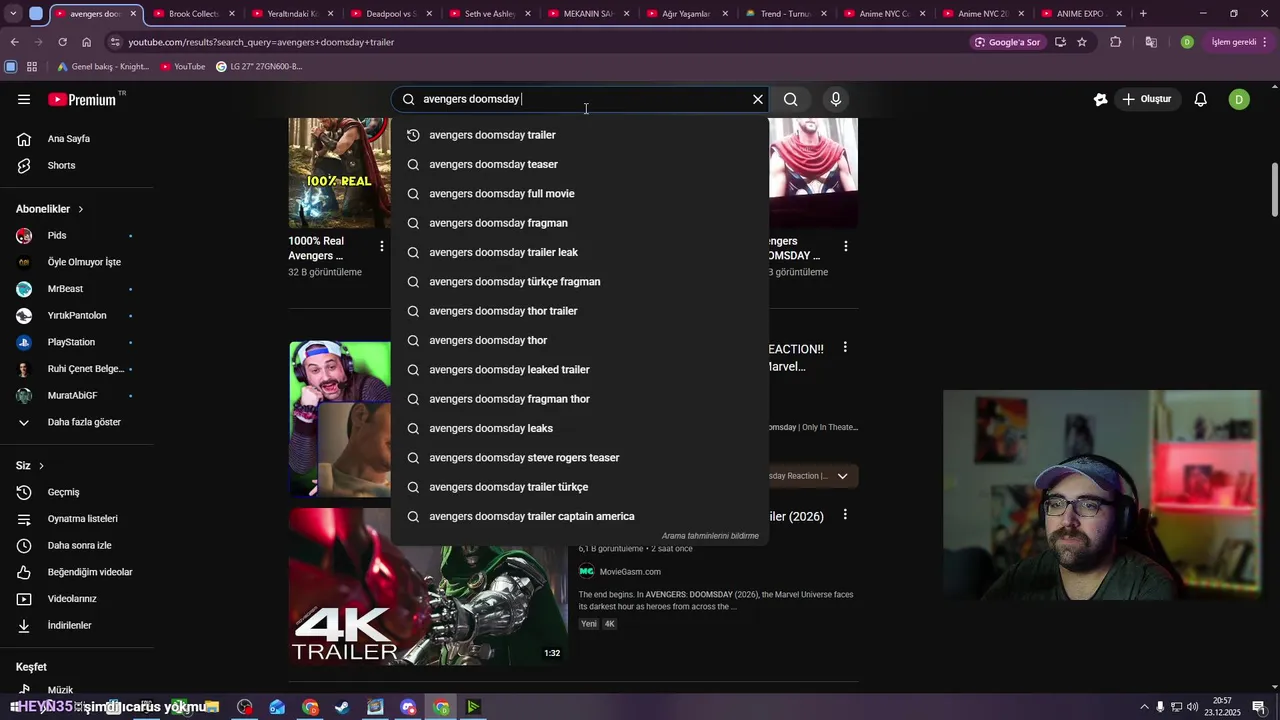
Task: Open YırtıkPantolon subscription
Action: tap(76, 315)
